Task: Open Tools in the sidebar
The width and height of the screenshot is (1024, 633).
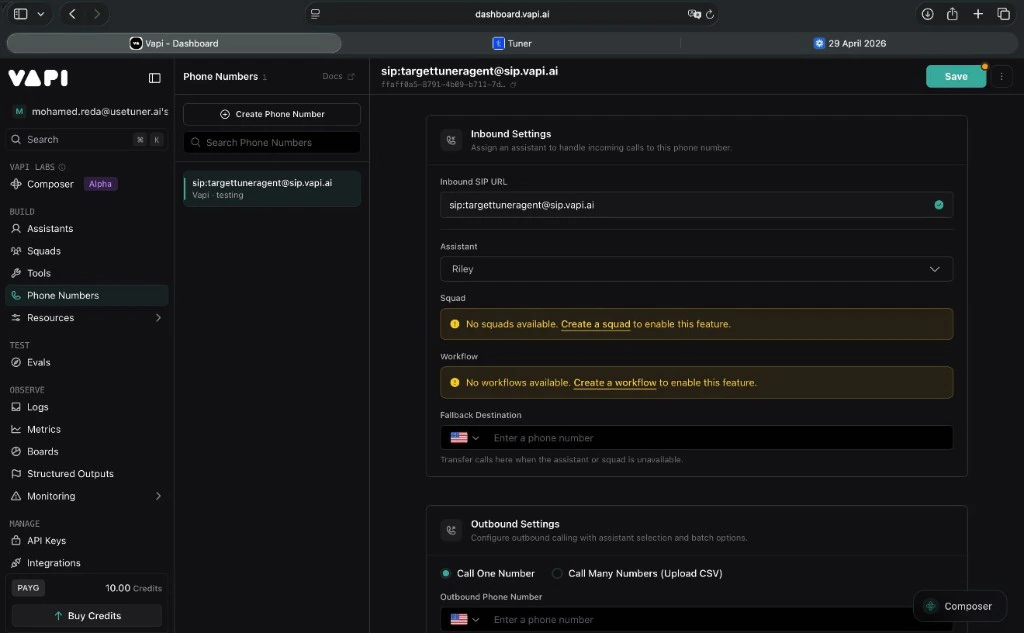Action: click(39, 273)
